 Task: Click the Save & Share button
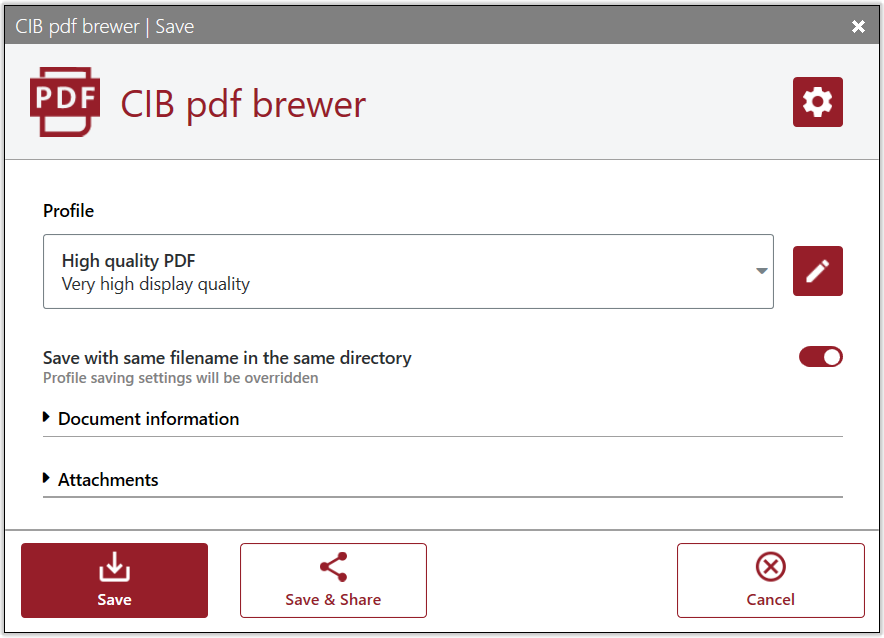[x=333, y=581]
